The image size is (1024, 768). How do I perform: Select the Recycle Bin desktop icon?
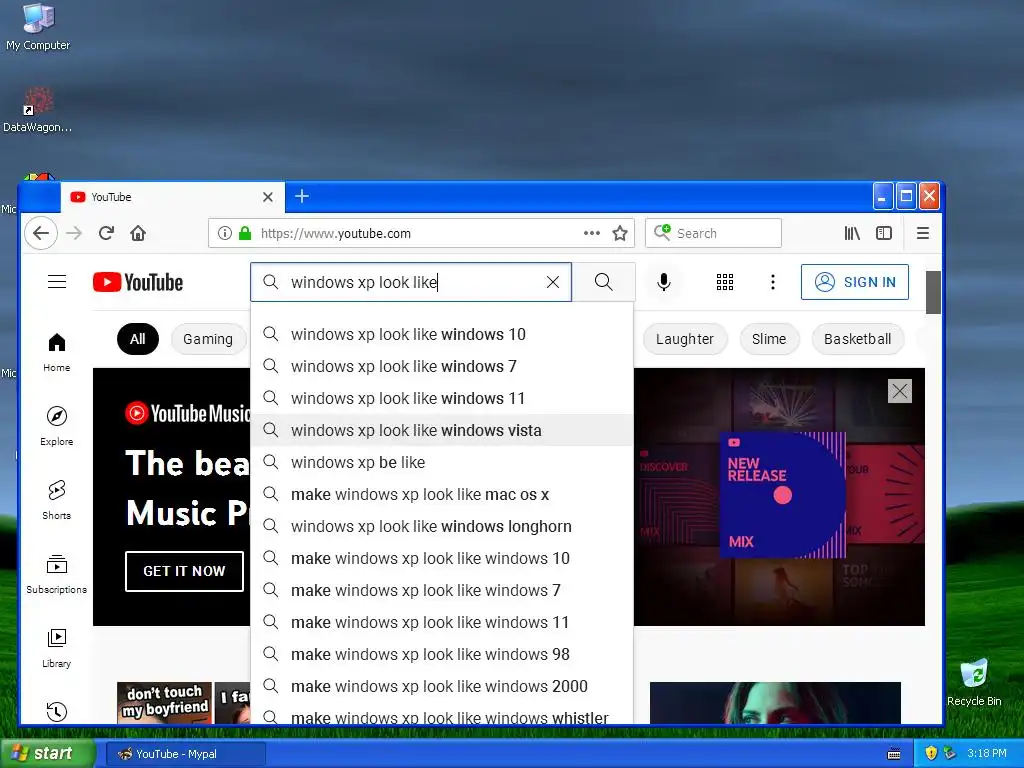tap(974, 683)
